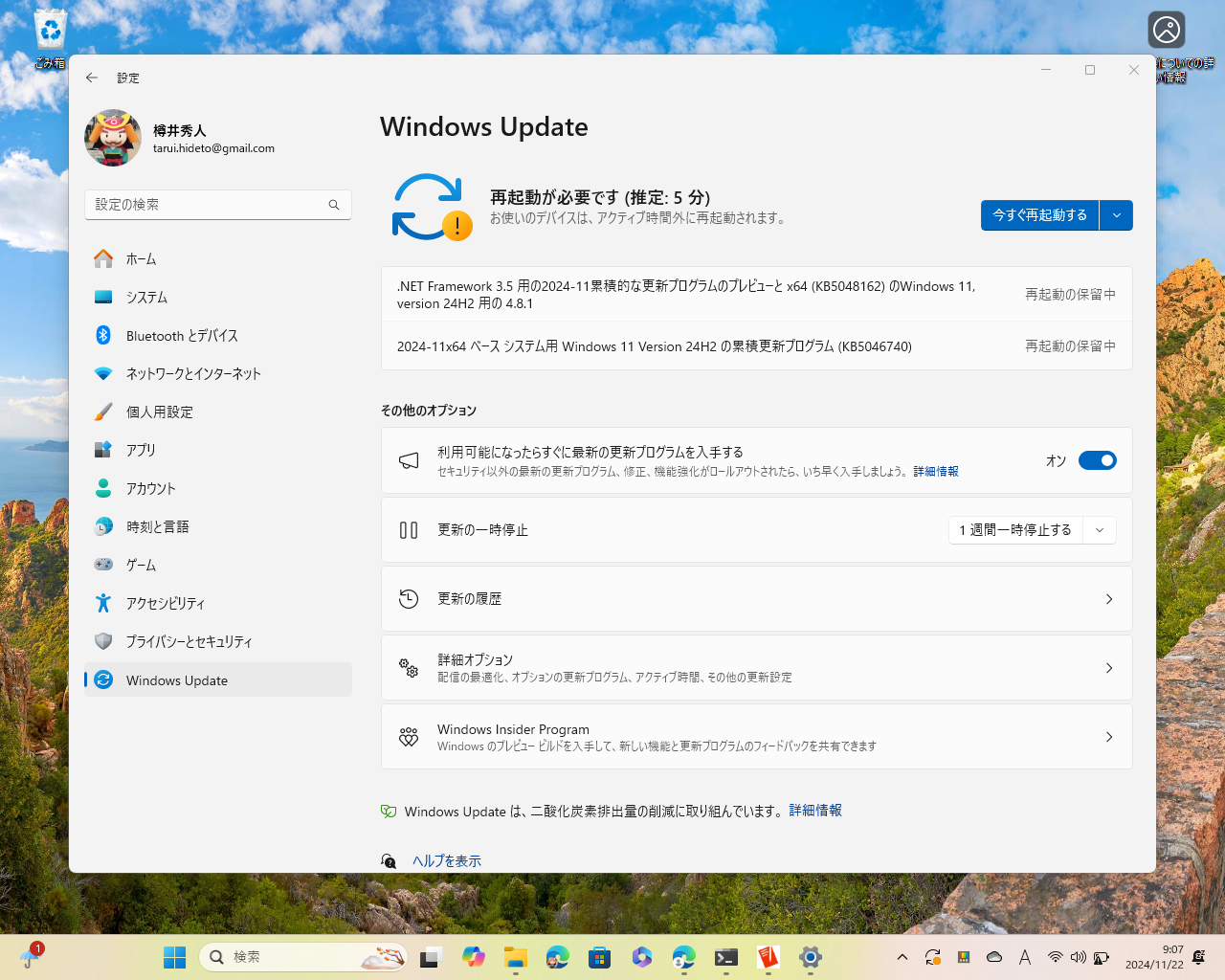This screenshot has height=980, width=1225.
Task: Click the megaphone icon for latest updates
Action: pyautogui.click(x=409, y=461)
